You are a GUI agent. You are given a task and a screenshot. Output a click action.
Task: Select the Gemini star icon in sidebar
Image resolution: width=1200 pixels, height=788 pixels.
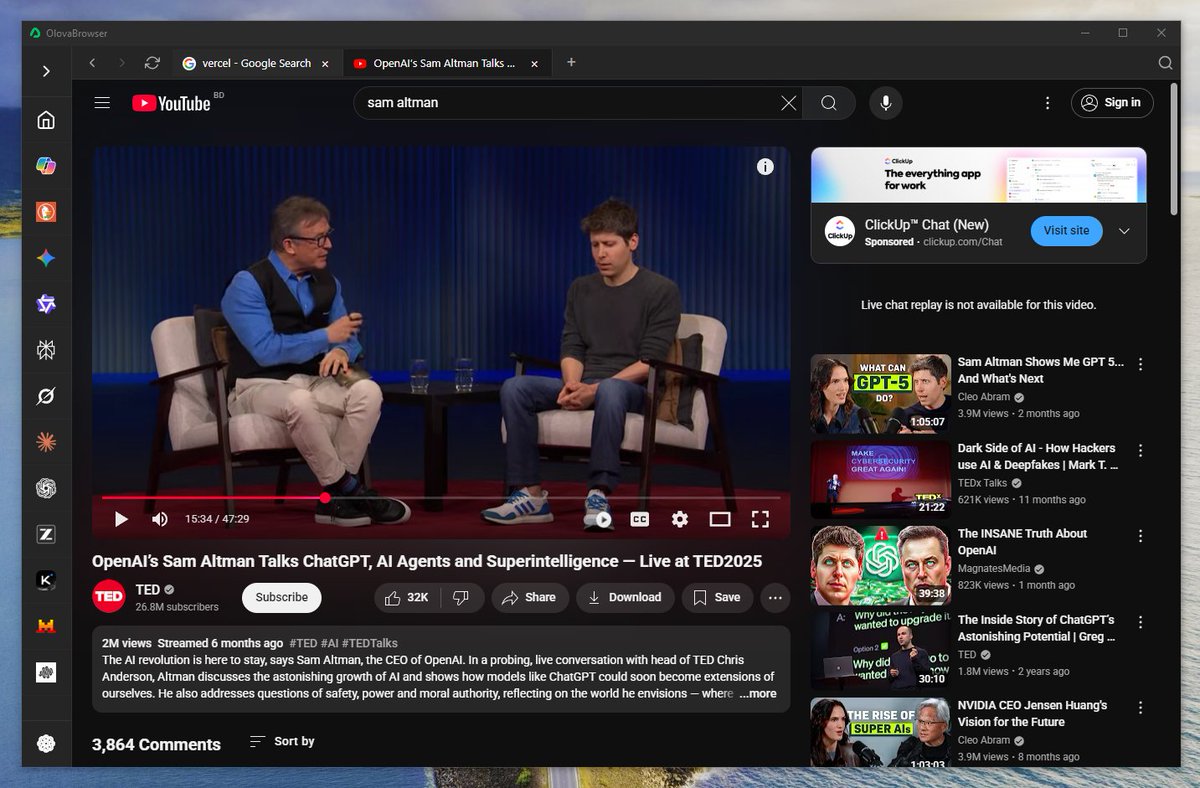[x=46, y=257]
